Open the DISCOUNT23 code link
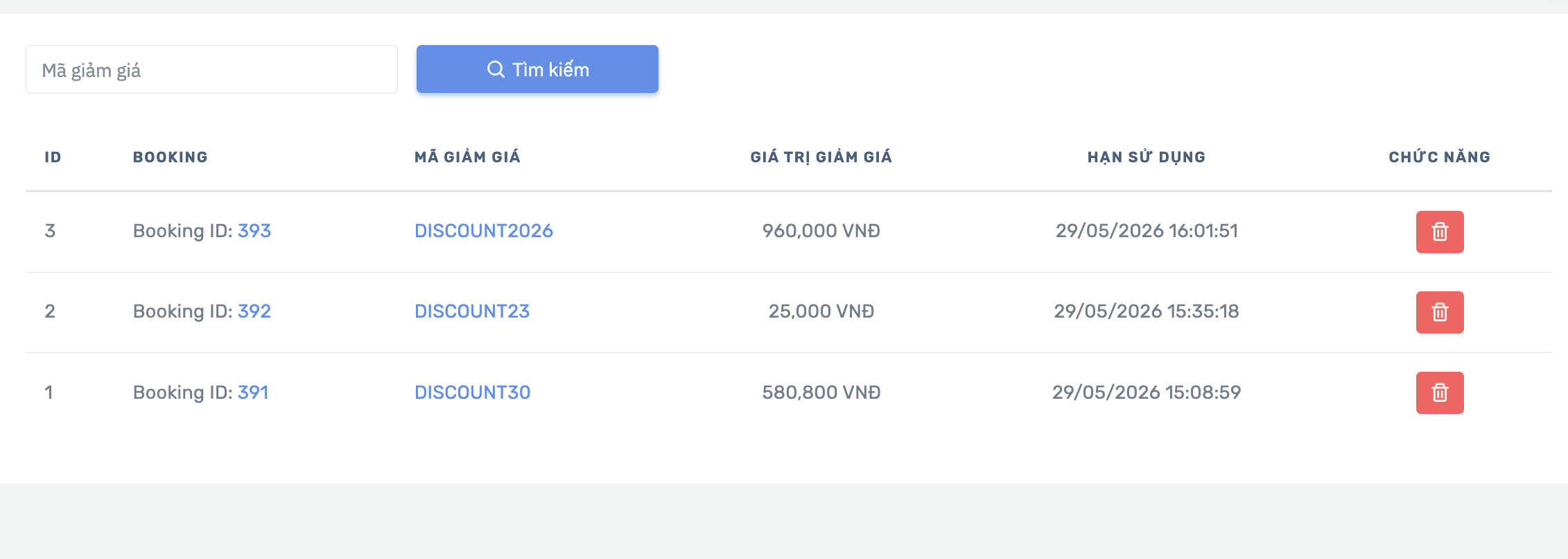The width and height of the screenshot is (1568, 559). tap(472, 311)
